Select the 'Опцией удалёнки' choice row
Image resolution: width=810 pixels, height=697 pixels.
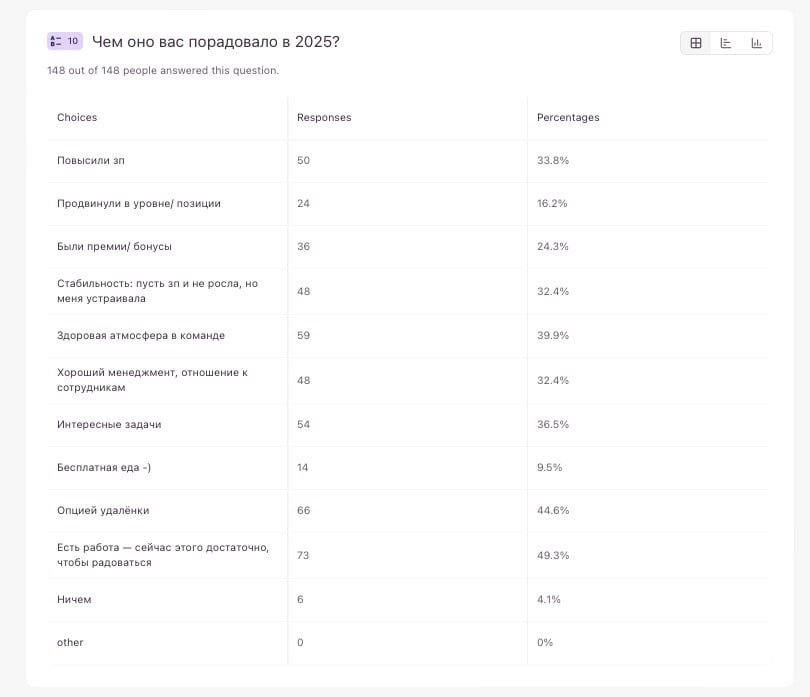(103, 510)
